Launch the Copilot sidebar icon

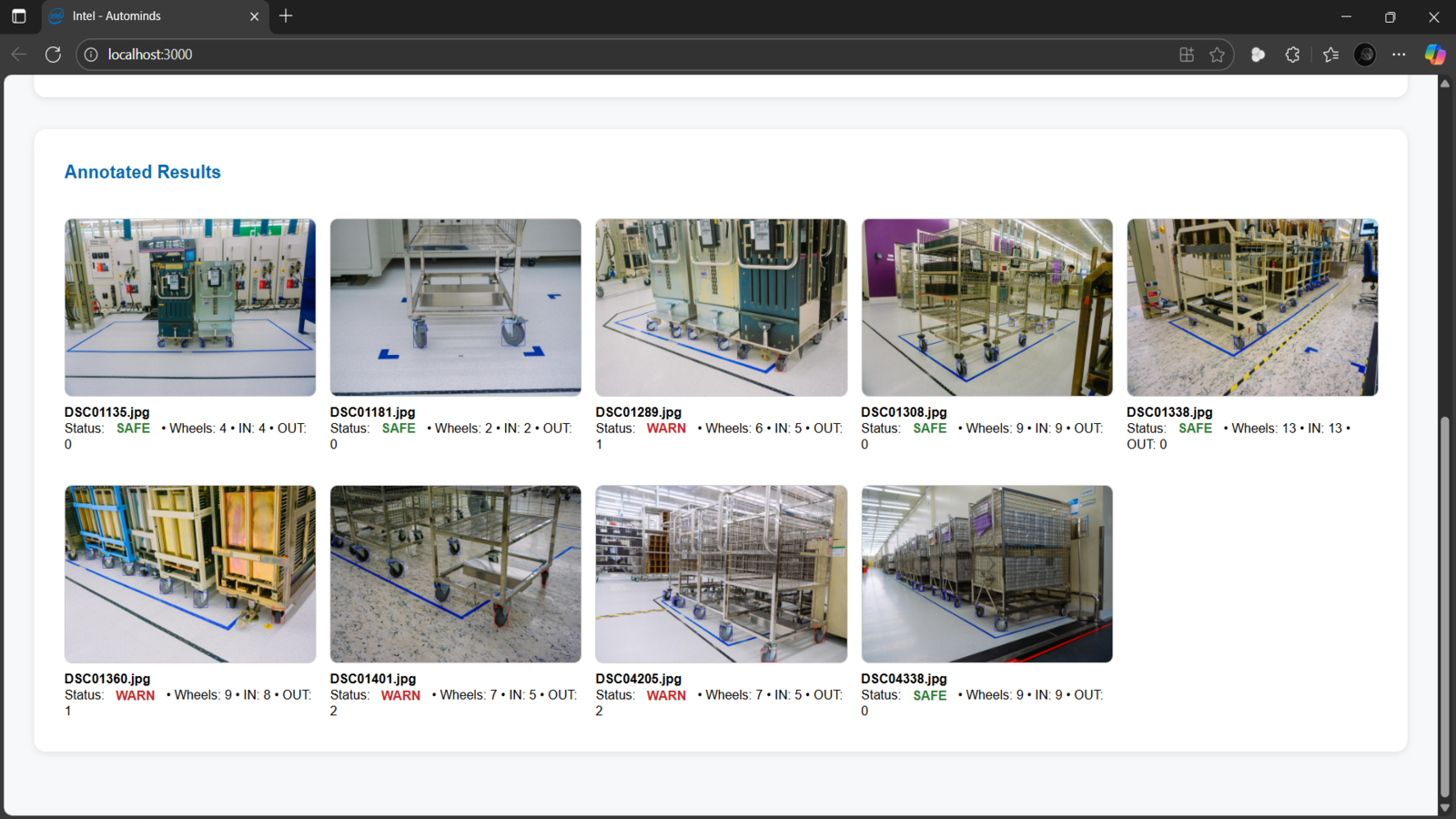pyautogui.click(x=1435, y=55)
